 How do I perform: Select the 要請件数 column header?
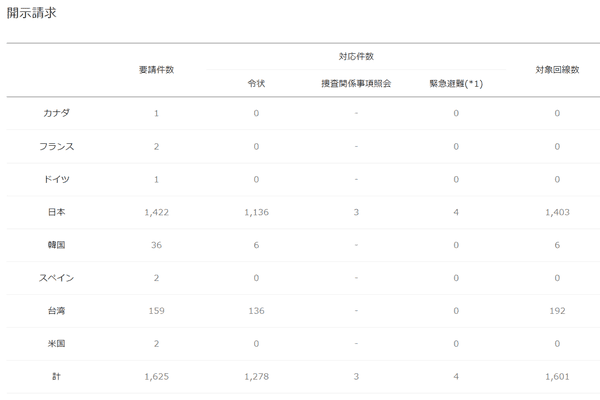pyautogui.click(x=156, y=70)
